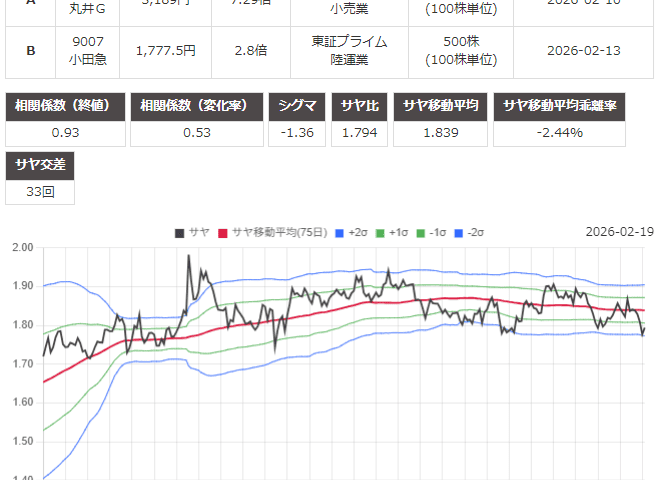This screenshot has height=480, width=660.
Task: Toggle the サヤ series in the chart legend
Action: pos(191,232)
